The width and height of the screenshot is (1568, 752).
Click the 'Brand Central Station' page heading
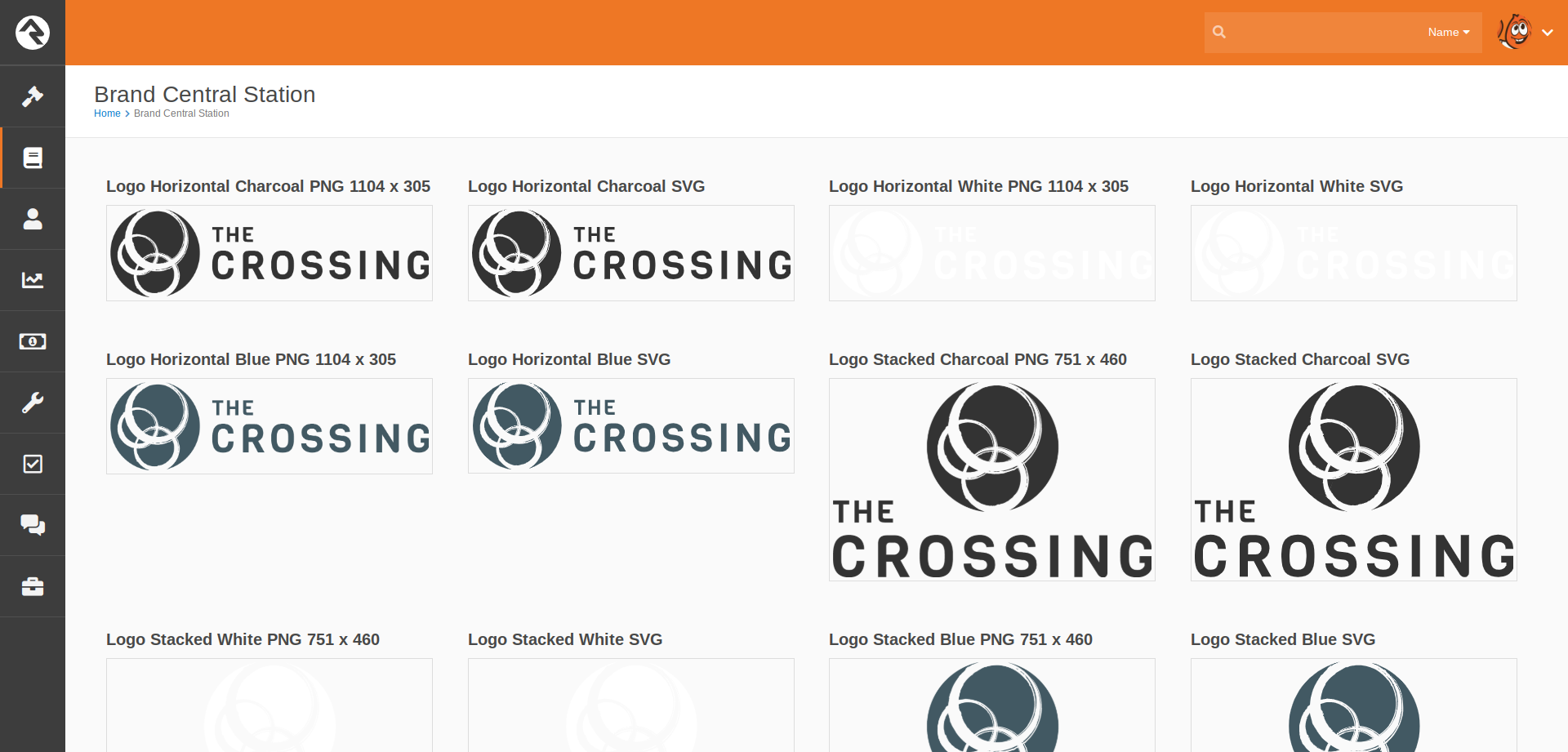(x=204, y=94)
